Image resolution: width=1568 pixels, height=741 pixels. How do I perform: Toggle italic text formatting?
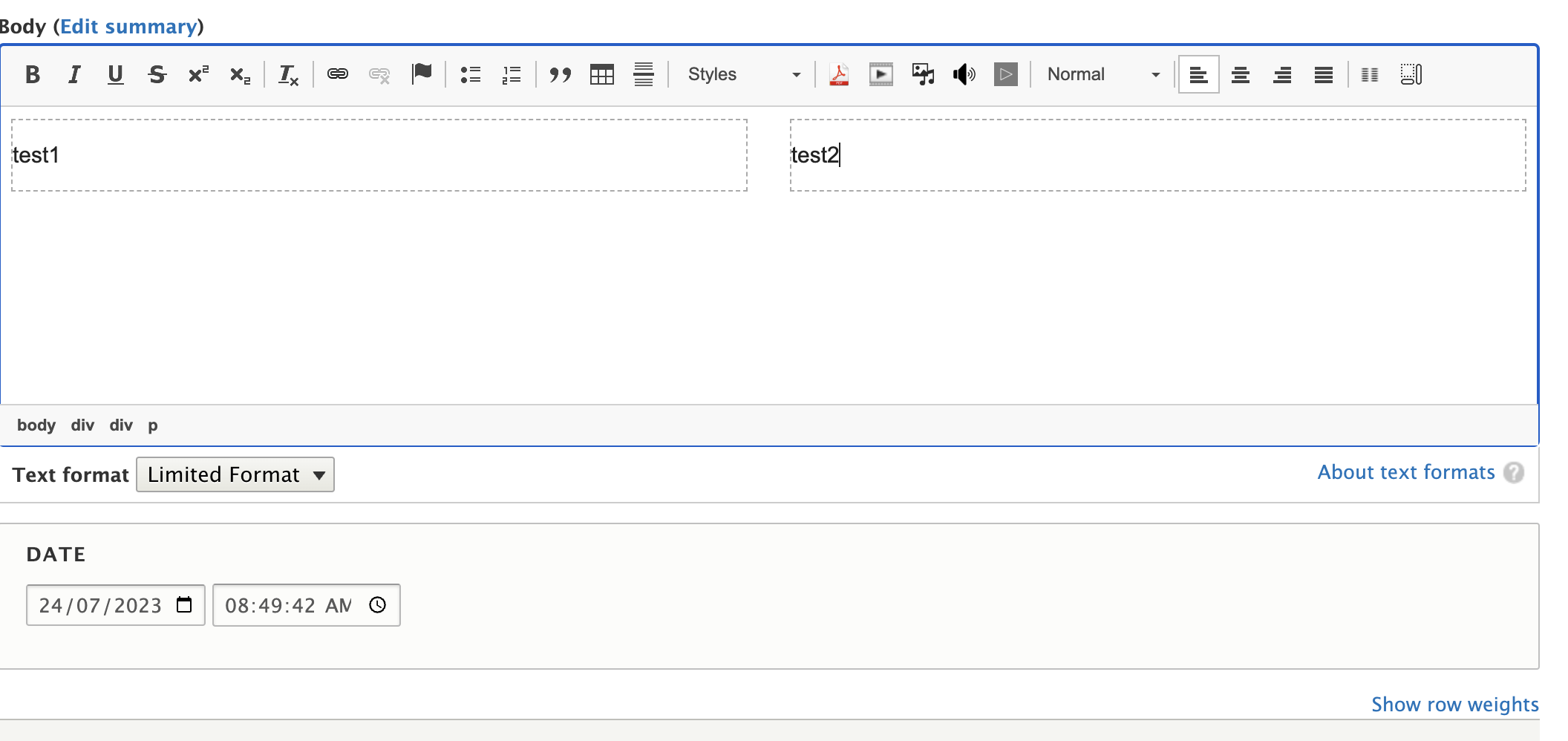[74, 74]
